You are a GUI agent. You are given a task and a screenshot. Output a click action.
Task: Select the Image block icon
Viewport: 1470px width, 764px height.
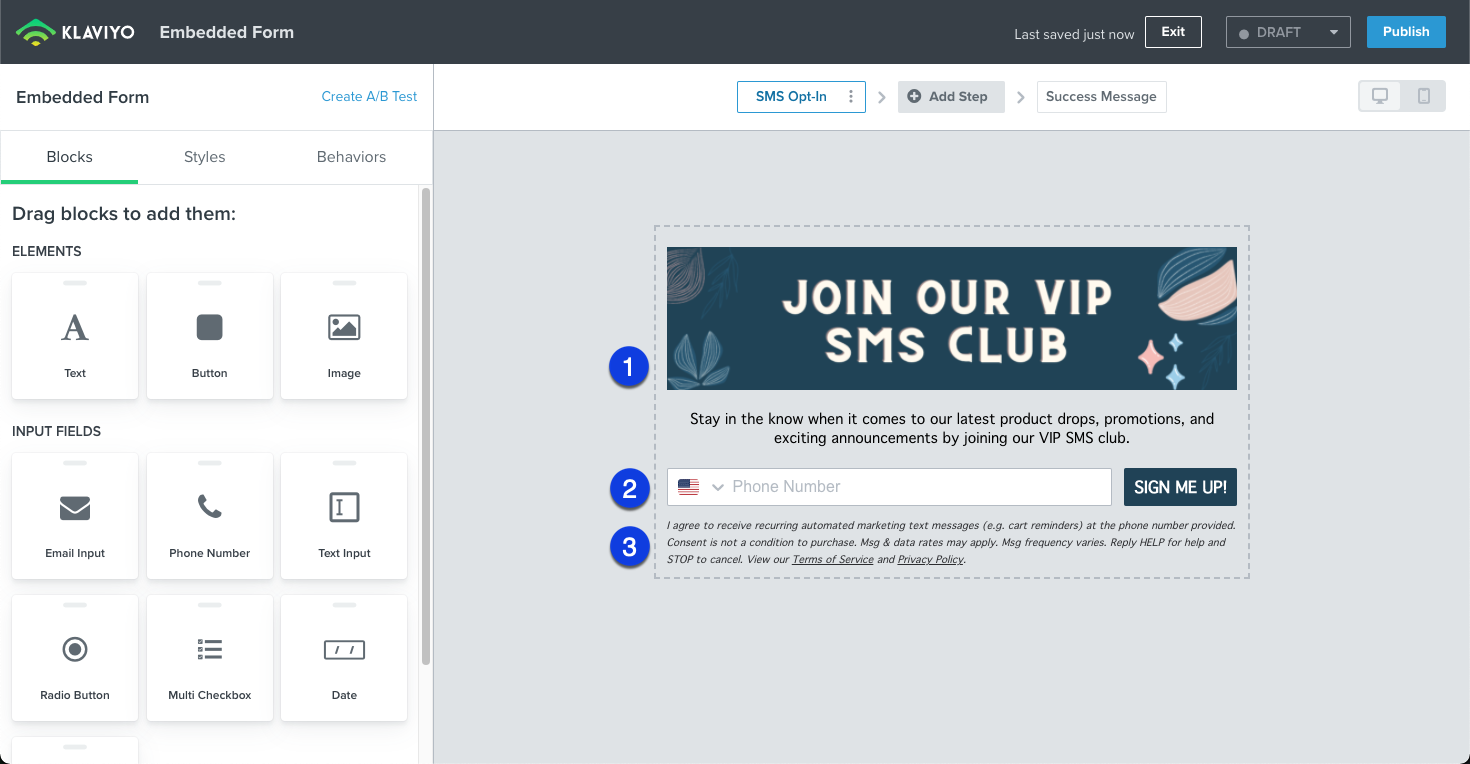(x=344, y=327)
